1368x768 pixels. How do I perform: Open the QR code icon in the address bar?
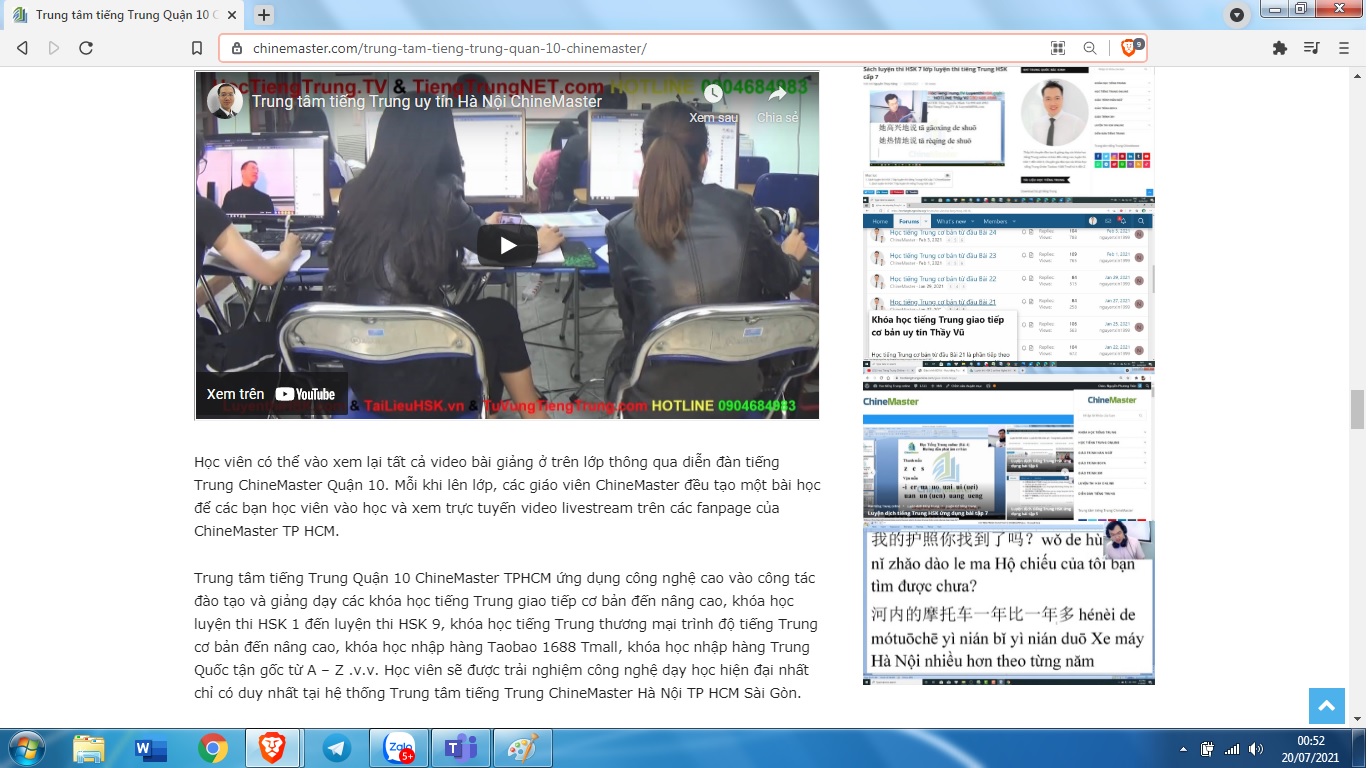[1058, 48]
